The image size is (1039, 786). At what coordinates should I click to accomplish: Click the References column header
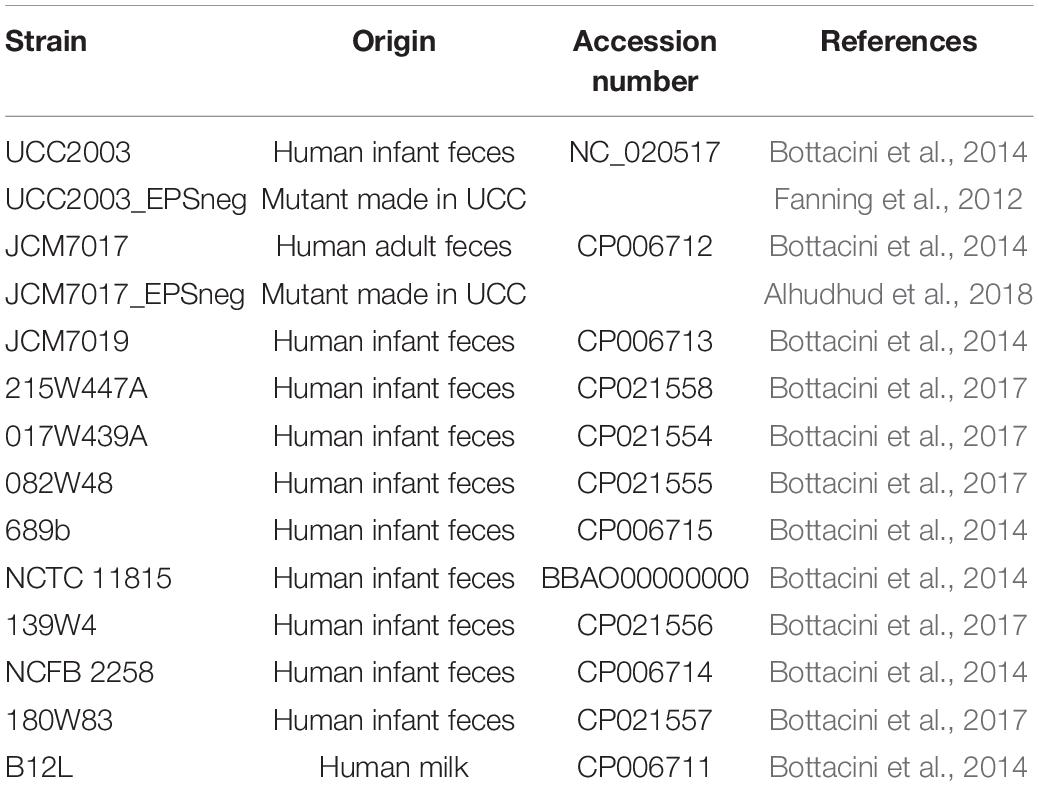click(x=899, y=41)
